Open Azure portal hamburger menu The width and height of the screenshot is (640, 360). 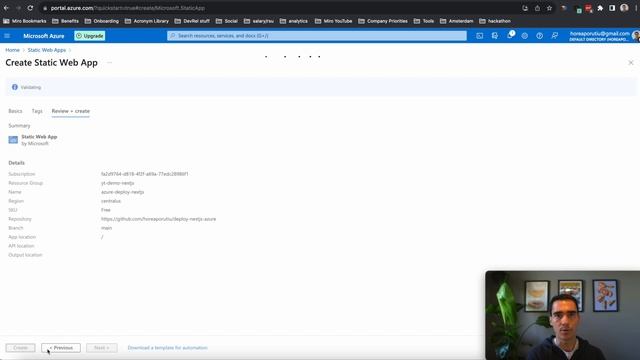click(7, 36)
